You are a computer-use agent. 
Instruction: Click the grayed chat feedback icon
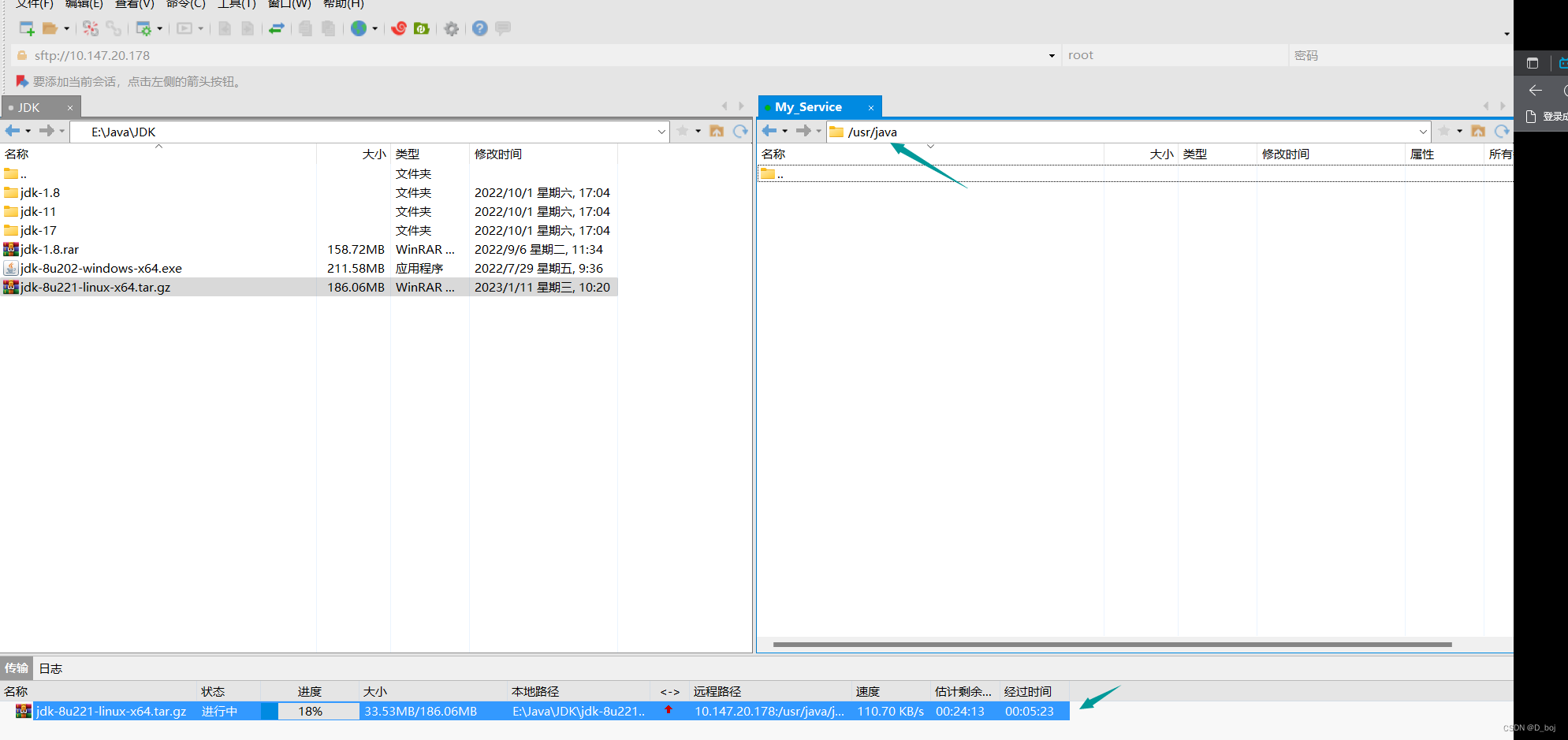click(503, 28)
